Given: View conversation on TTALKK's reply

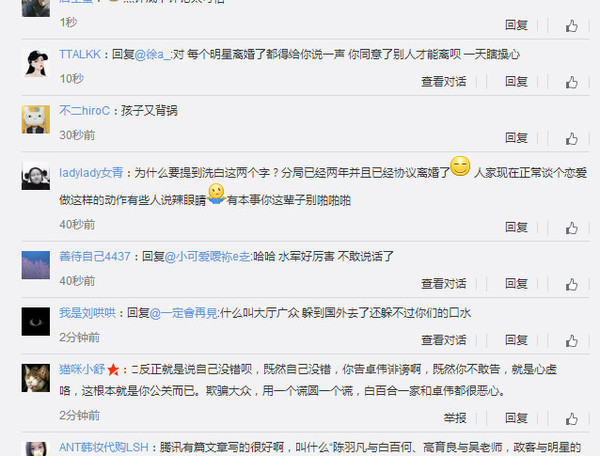Looking at the screenshot, I should click(443, 81).
